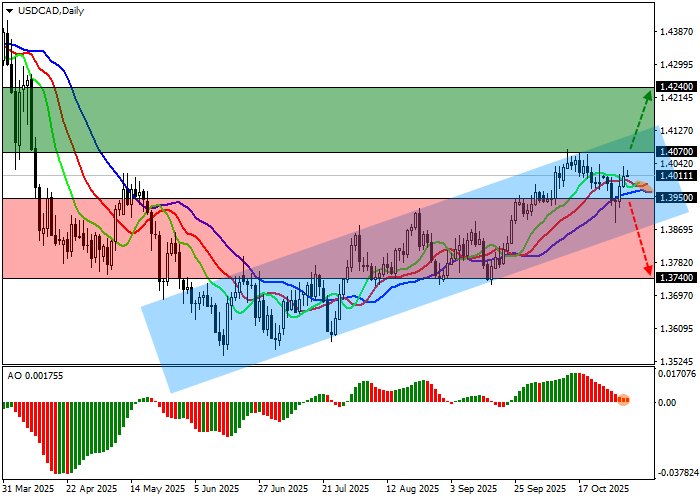
Task: Click the 1.38695 price axis value
Action: pyautogui.click(x=677, y=229)
